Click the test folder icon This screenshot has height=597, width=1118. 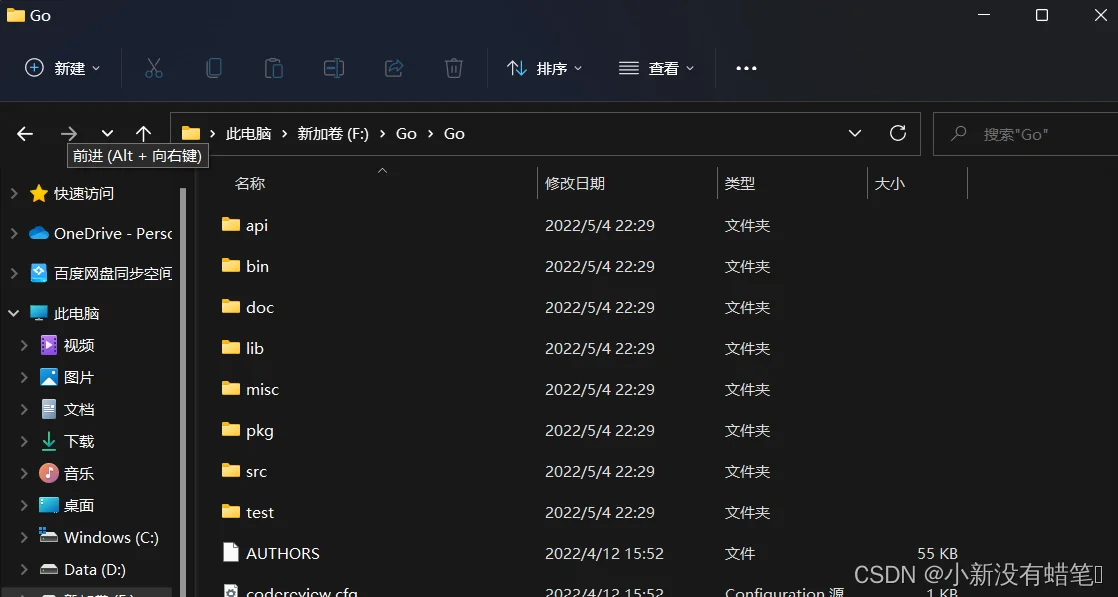pos(230,512)
